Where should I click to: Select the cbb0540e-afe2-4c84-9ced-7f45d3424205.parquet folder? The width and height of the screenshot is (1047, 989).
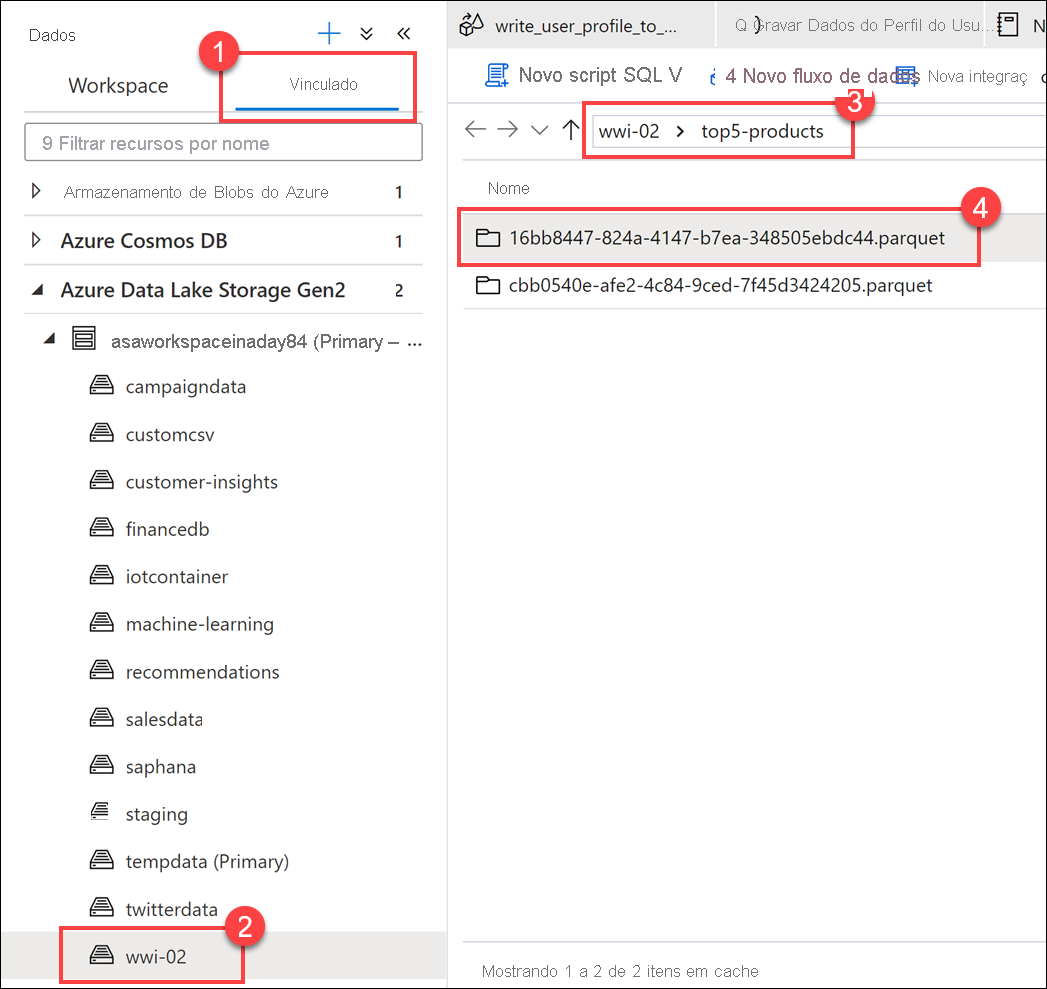pos(720,285)
